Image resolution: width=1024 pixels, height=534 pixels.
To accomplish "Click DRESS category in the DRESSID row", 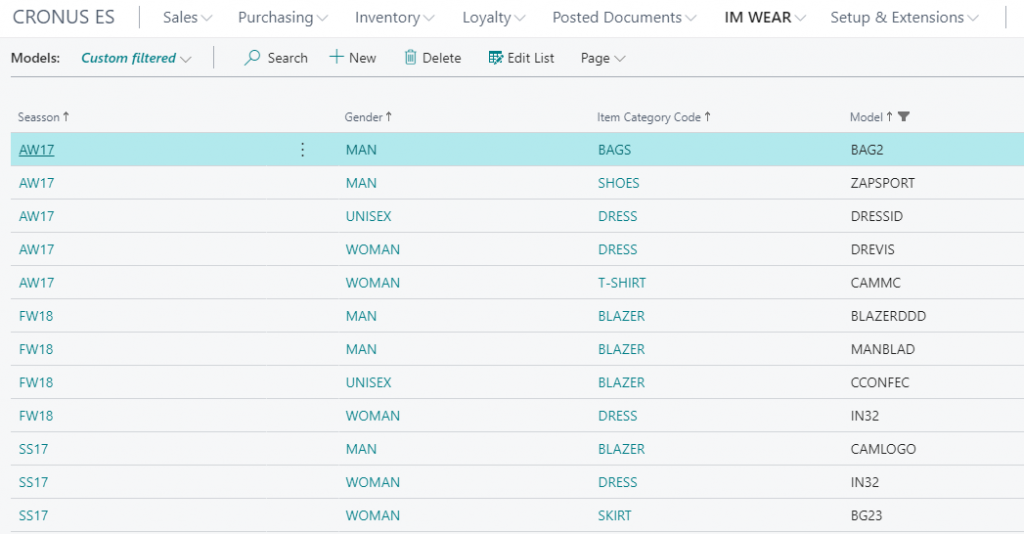I will click(617, 216).
